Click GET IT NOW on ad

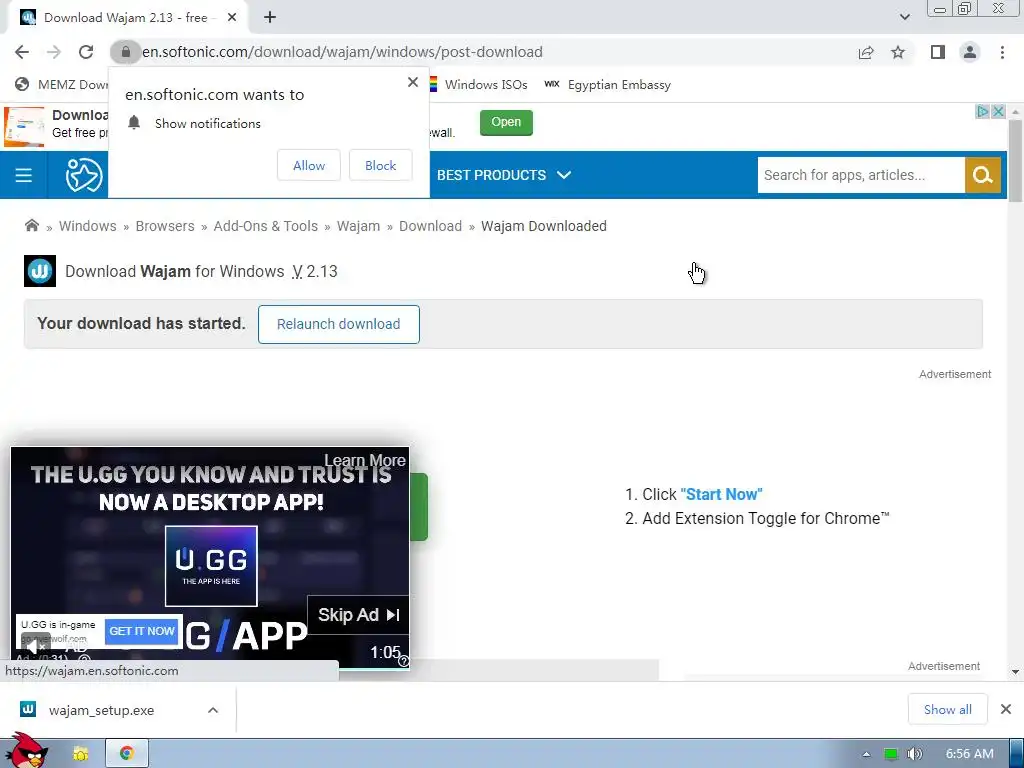point(142,631)
